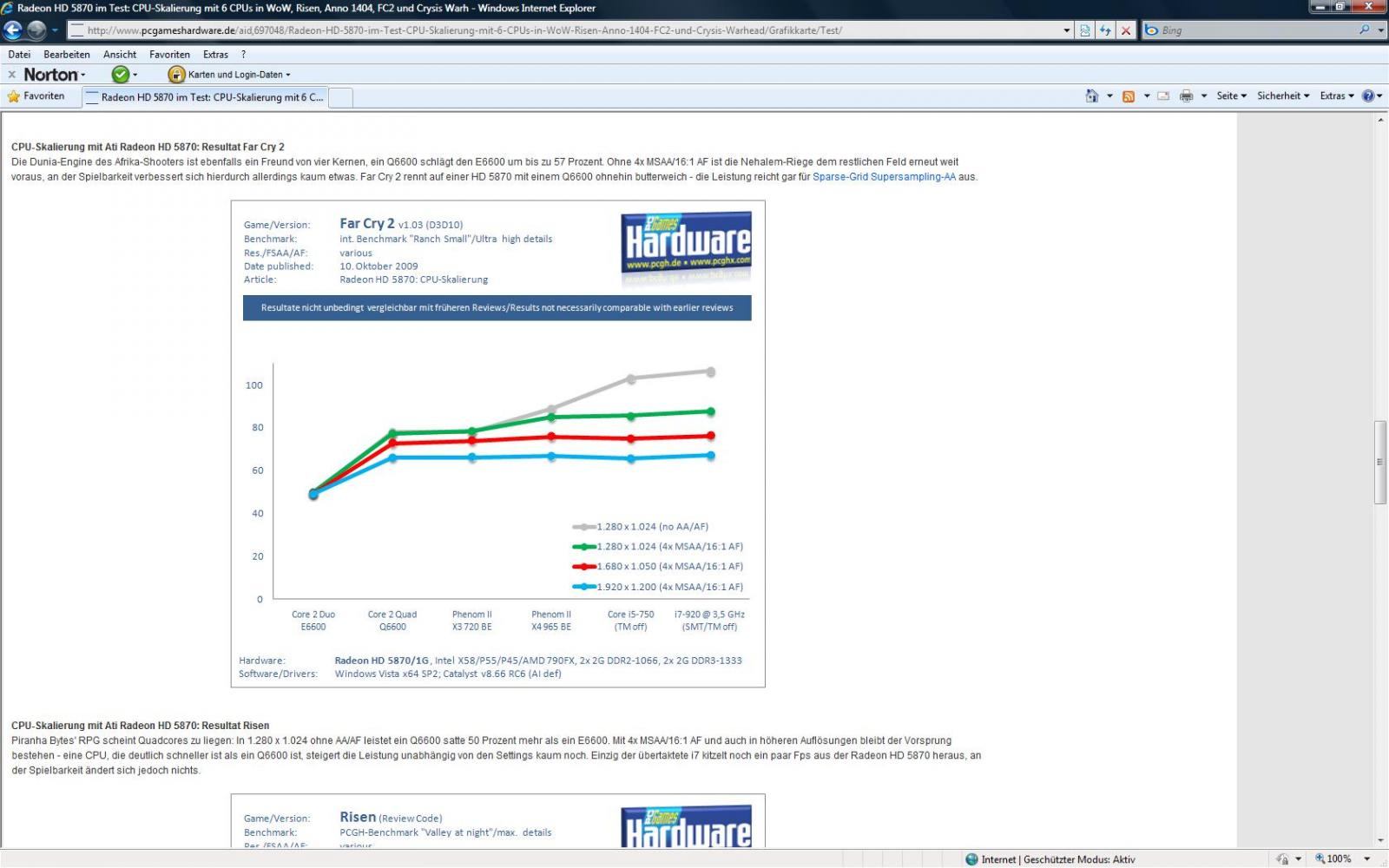
Task: Click the Print icon
Action: point(1186,96)
